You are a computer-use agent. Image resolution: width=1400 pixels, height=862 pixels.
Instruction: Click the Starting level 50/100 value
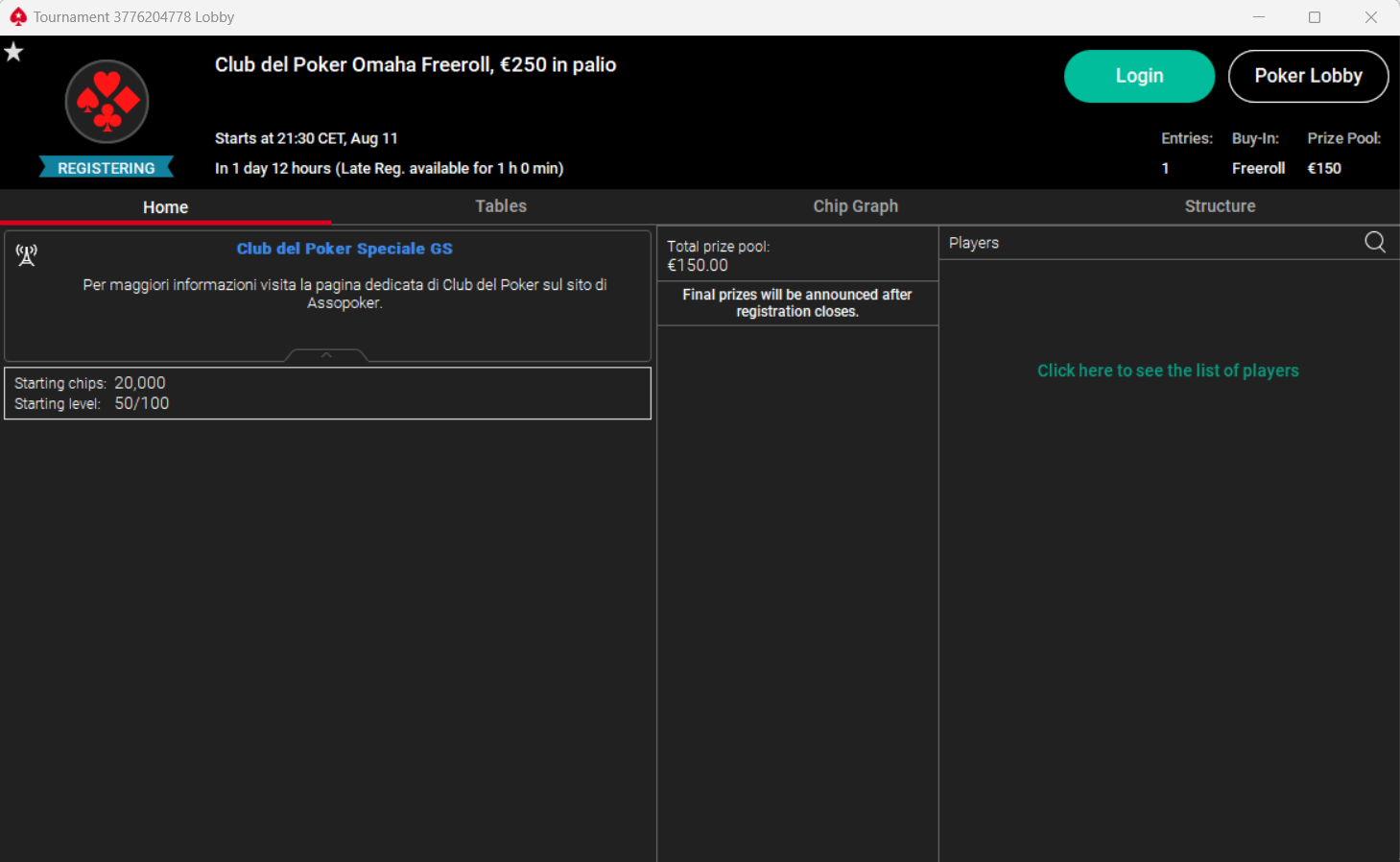[x=142, y=403]
